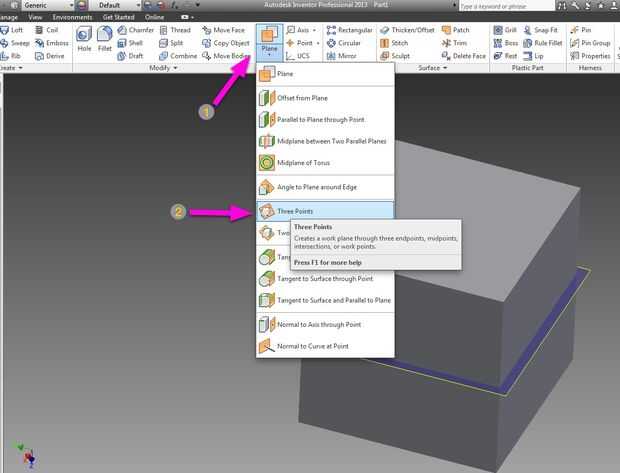Viewport: 620px width, 473px height.
Task: Select the Thicken/Offset tool
Action: point(407,30)
